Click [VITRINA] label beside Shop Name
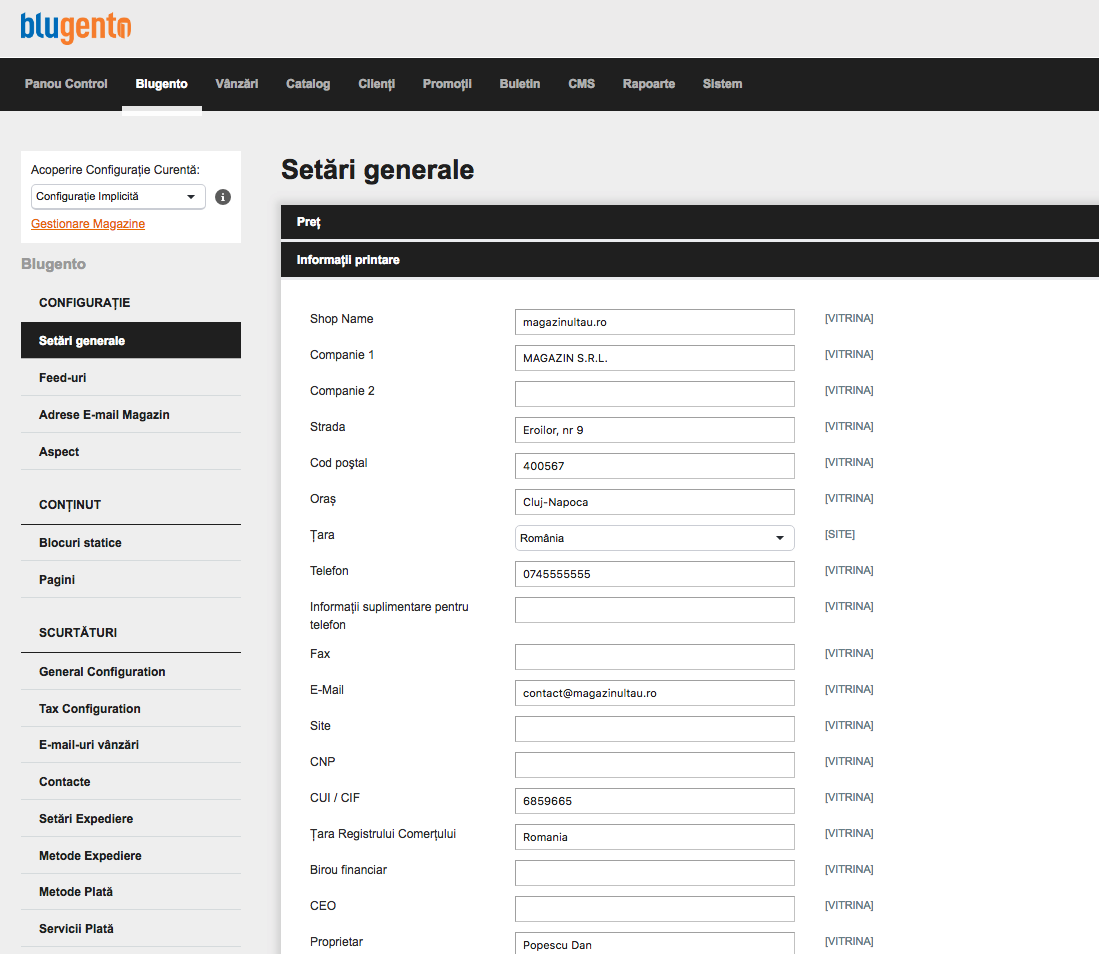Screen dimensions: 1099x954 click(849, 318)
